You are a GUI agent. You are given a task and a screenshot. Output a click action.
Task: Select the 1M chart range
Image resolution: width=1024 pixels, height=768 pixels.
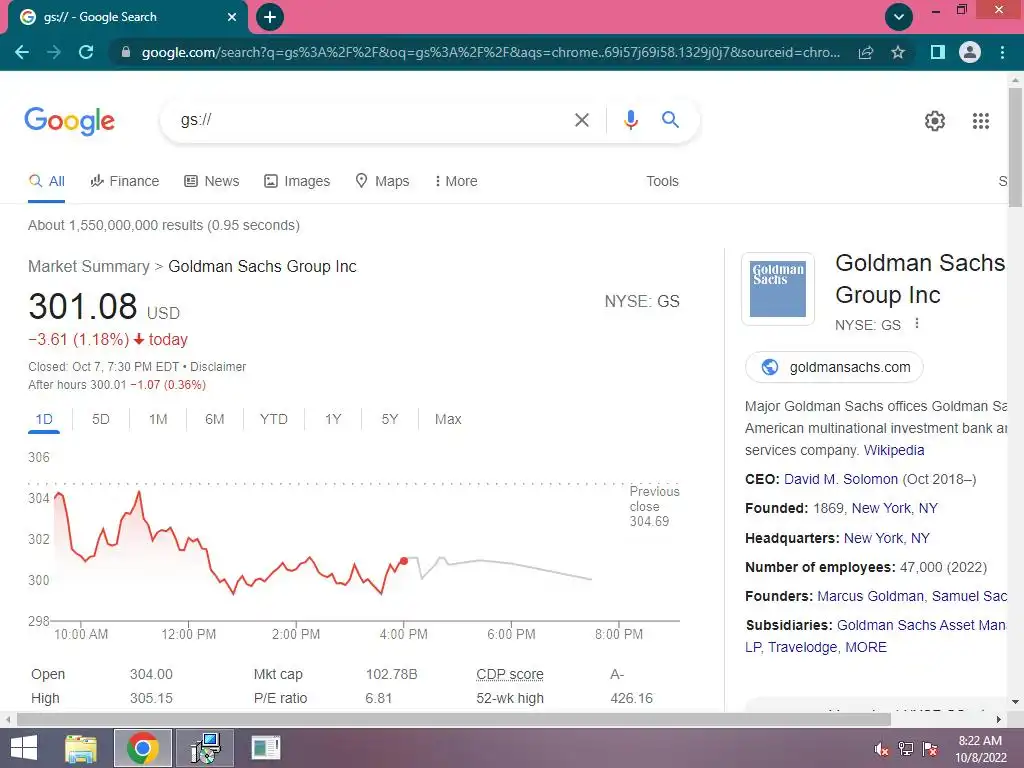[158, 419]
